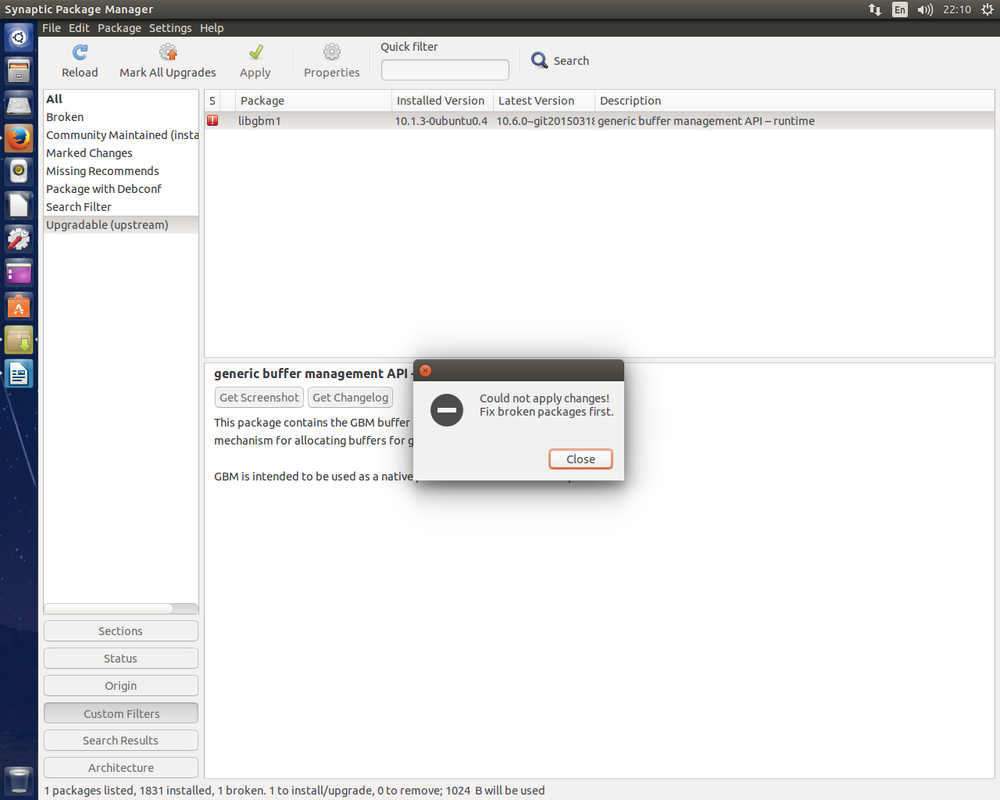Show the Search Results view
Screen dimensions: 1000x800
(121, 741)
